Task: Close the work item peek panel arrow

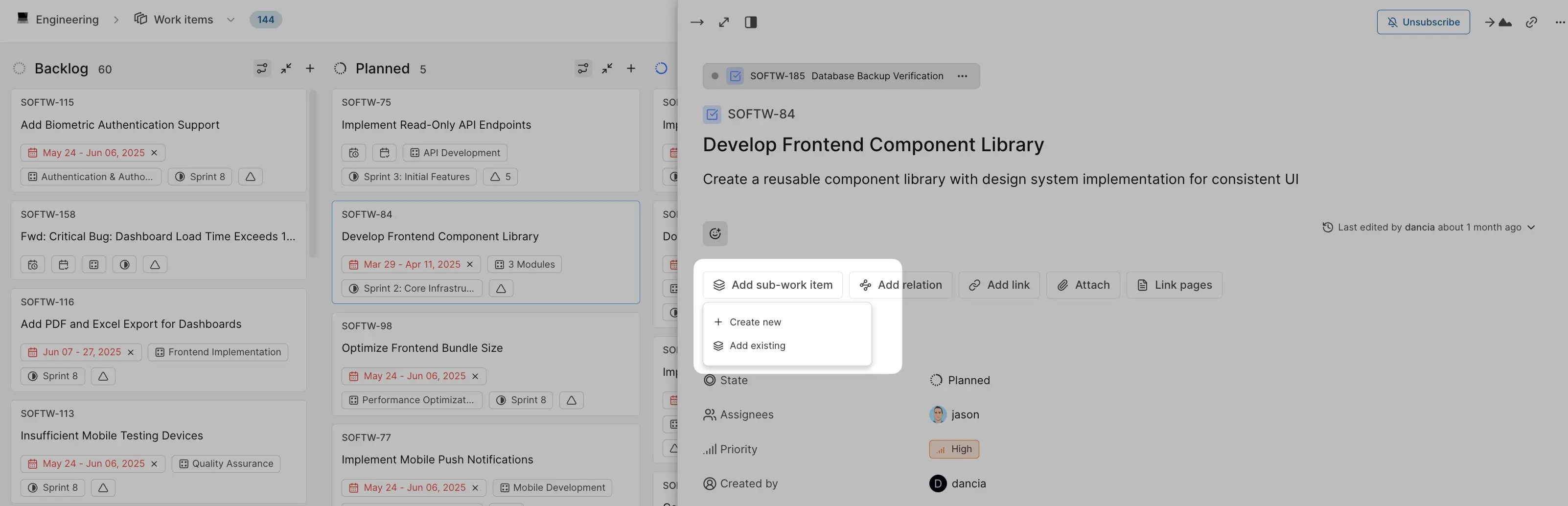Action: coord(697,23)
